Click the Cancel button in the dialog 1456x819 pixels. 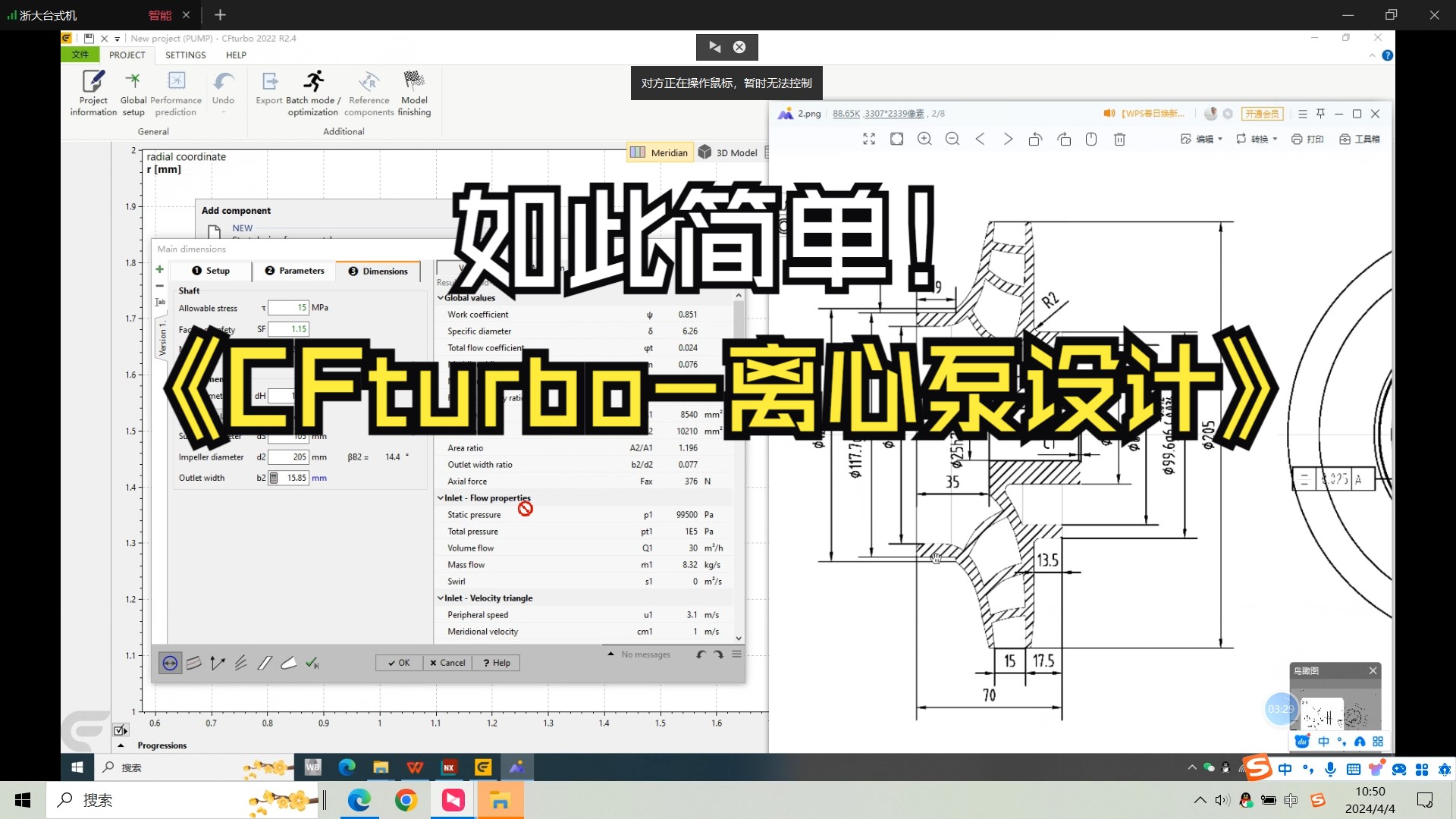pos(447,662)
